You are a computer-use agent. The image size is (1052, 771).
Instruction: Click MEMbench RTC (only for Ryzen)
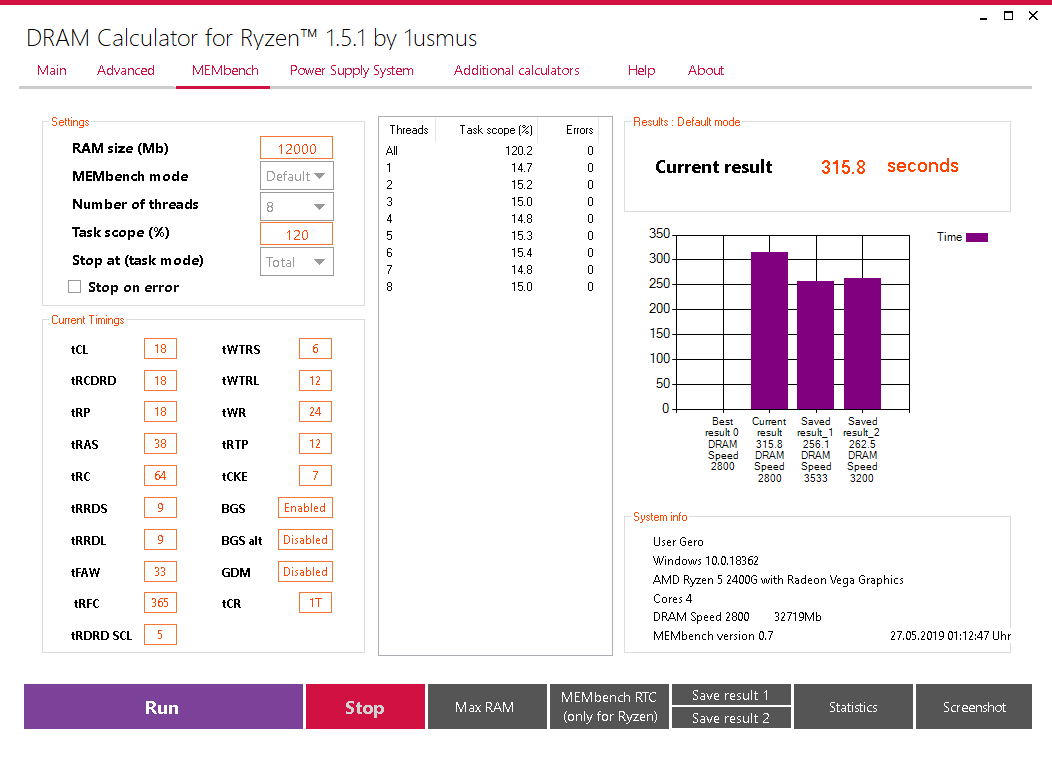(x=609, y=707)
